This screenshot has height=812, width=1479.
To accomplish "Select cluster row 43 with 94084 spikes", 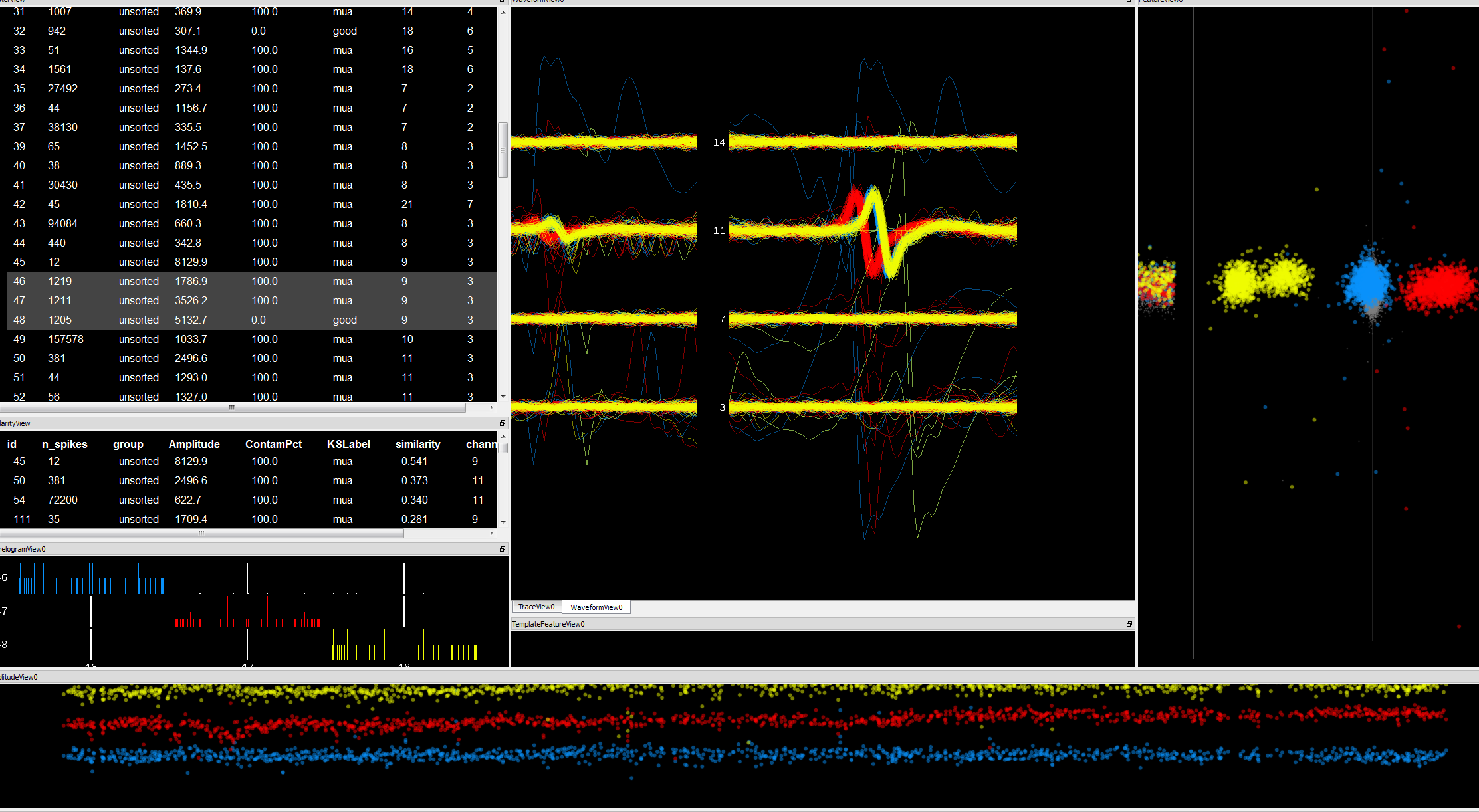I will click(x=251, y=223).
